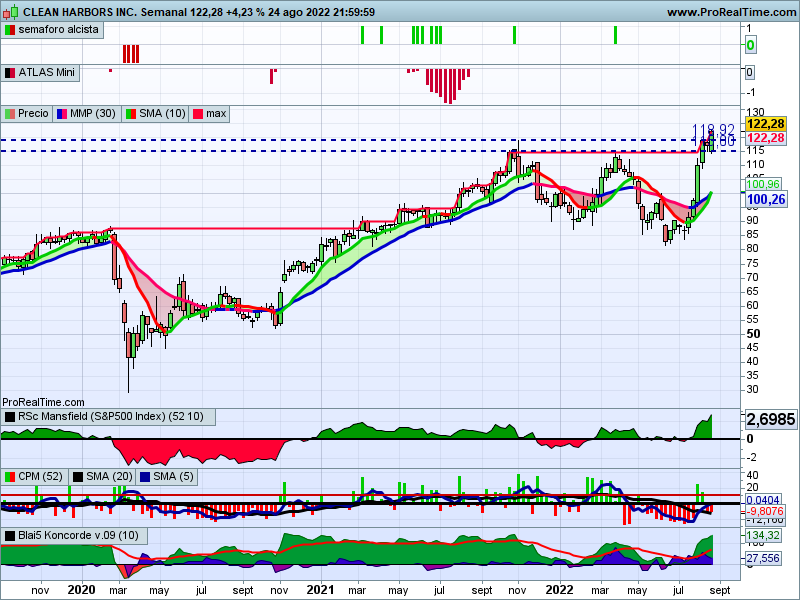Click the ATLAS Mini color icon
The image size is (800, 600).
(10, 73)
